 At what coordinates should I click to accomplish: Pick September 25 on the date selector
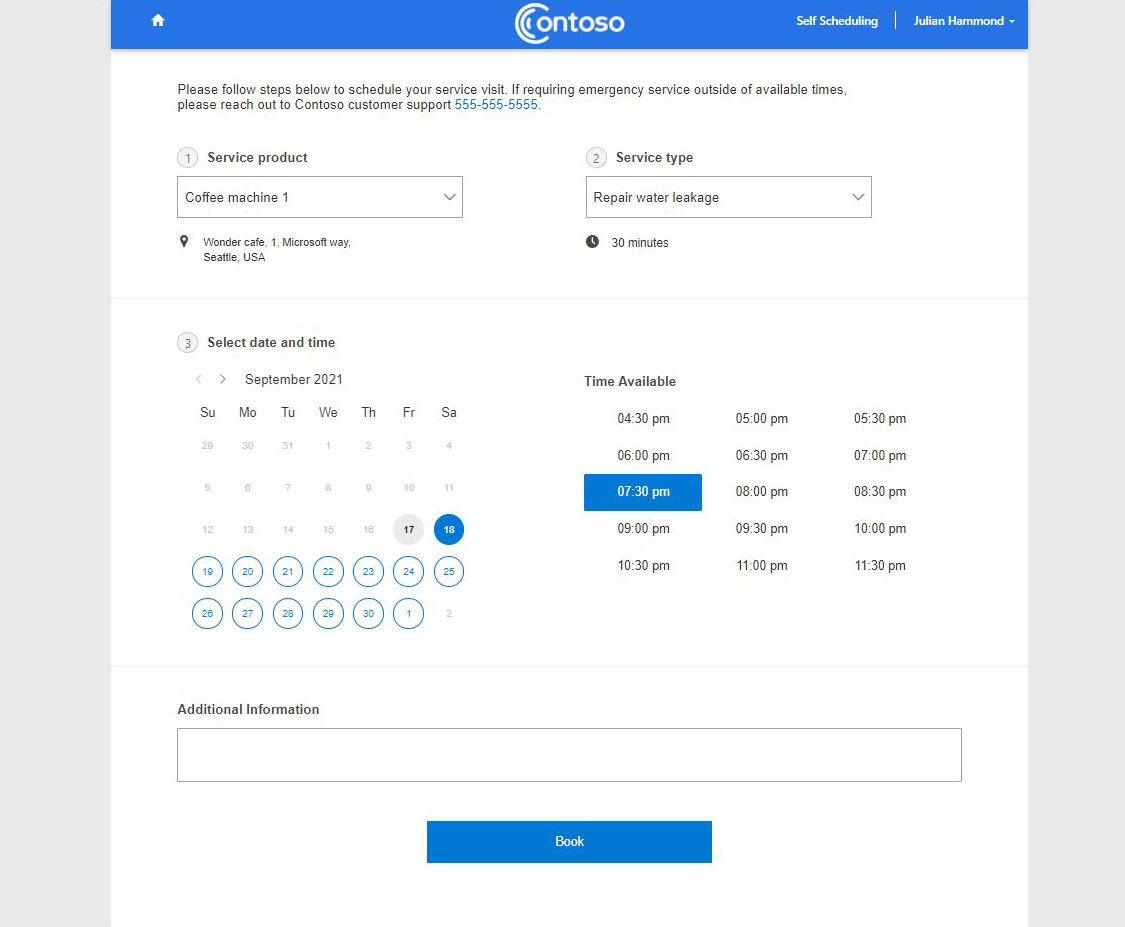[x=448, y=571]
